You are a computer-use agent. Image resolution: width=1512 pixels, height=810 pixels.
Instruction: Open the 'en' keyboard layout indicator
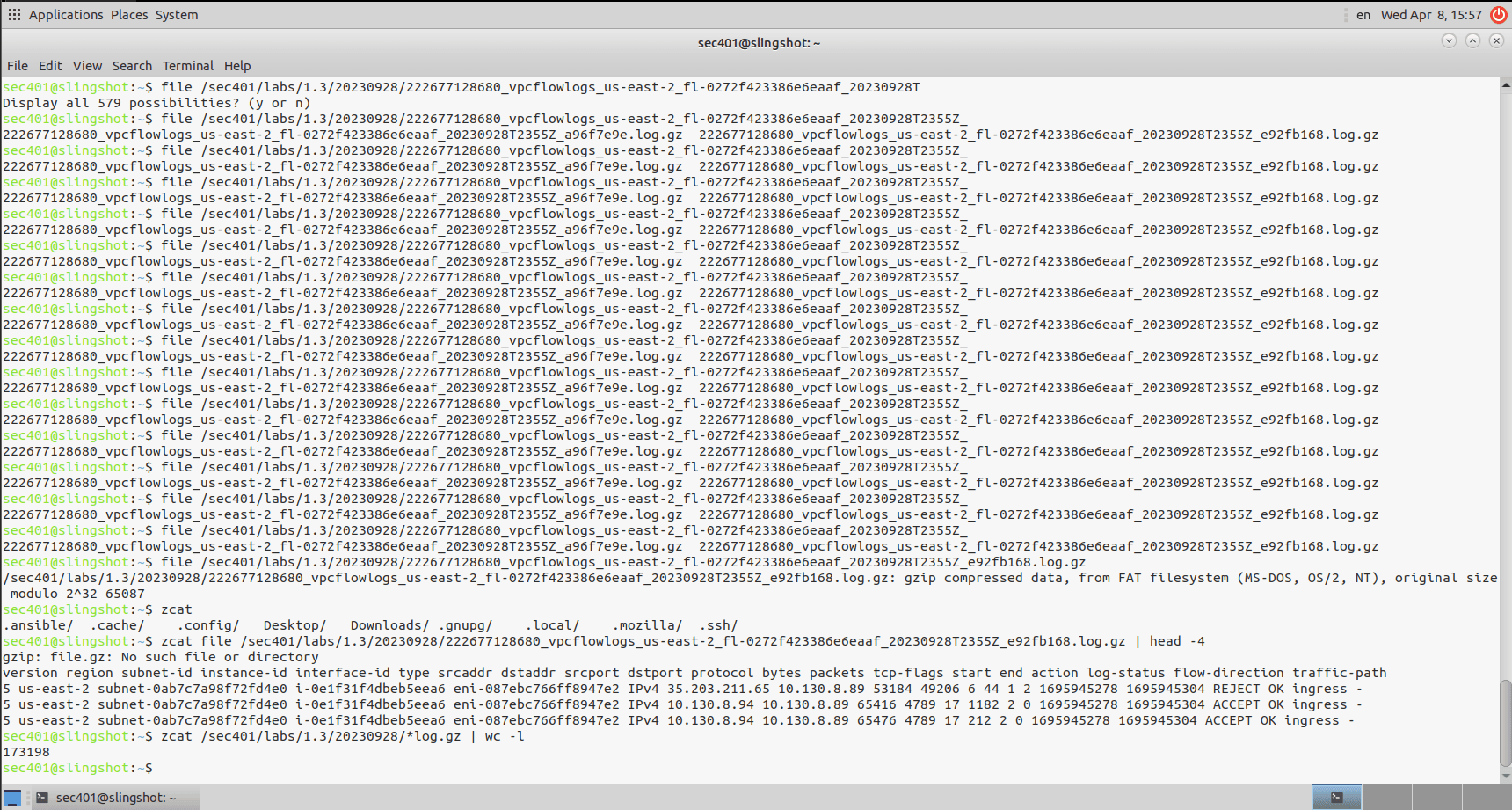(x=1363, y=15)
